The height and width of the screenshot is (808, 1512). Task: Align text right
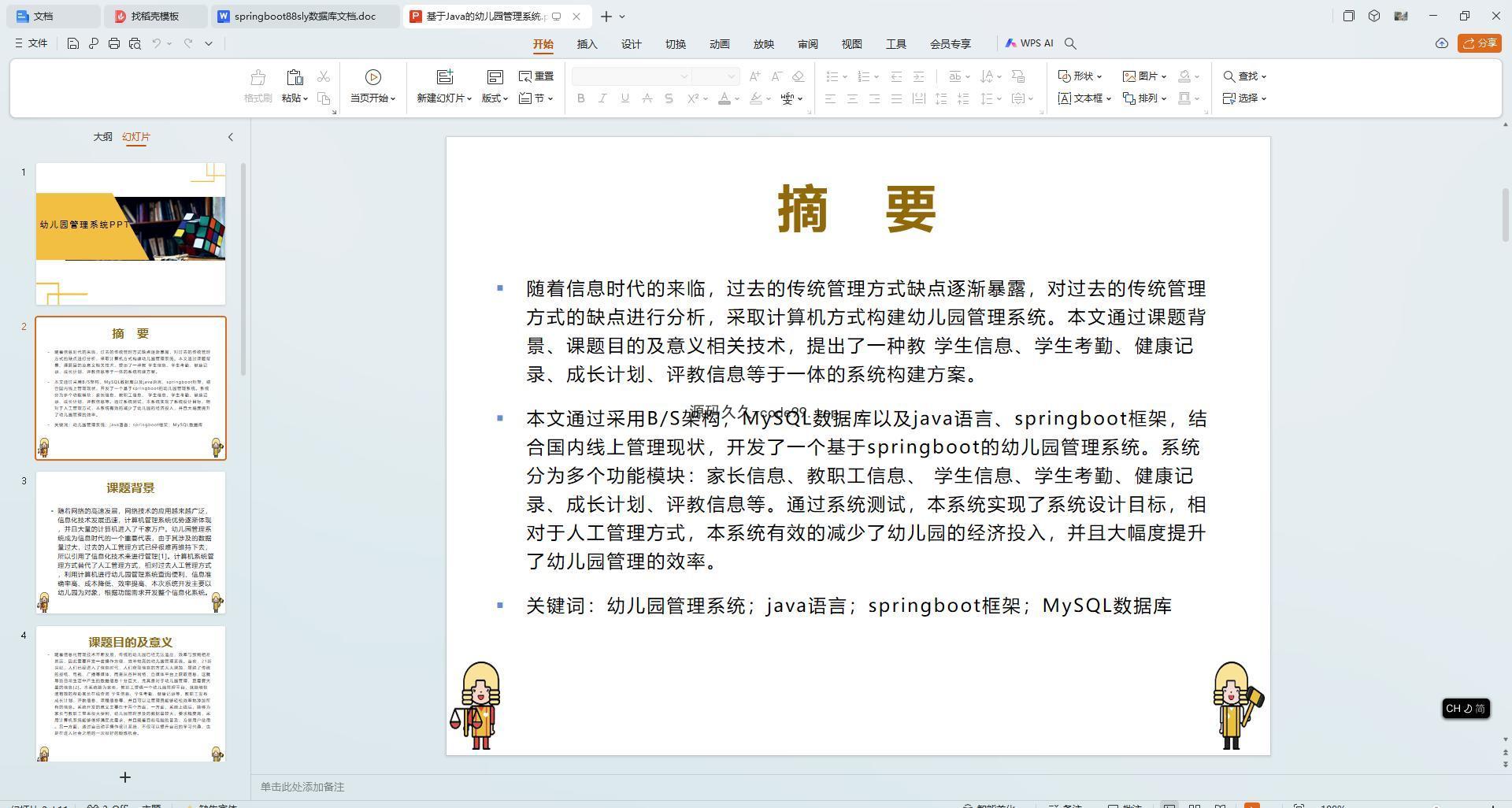point(874,98)
